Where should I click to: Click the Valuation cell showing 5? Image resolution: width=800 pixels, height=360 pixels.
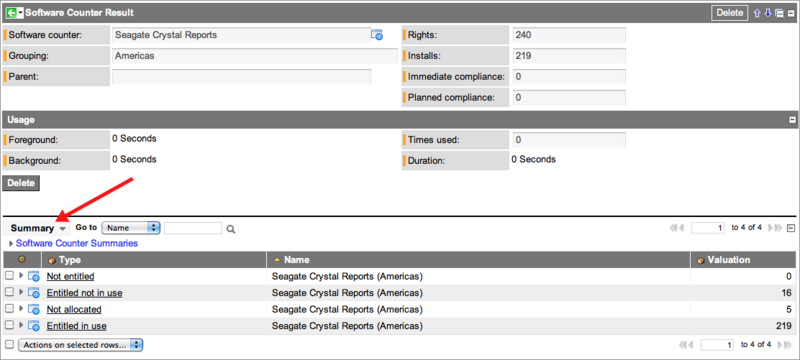click(x=743, y=309)
